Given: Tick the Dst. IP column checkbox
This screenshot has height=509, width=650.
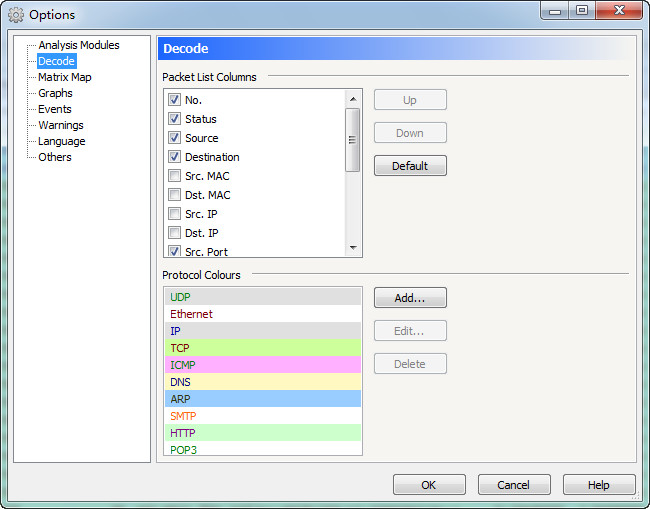Looking at the screenshot, I should (175, 233).
